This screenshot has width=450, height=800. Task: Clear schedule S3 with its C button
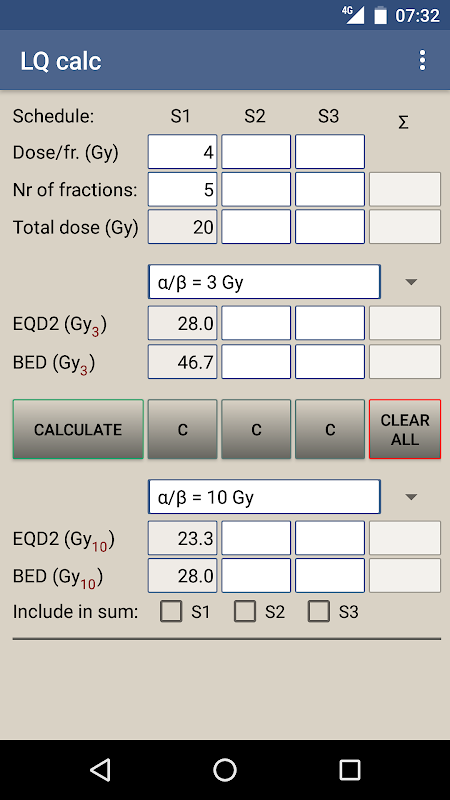click(x=330, y=429)
